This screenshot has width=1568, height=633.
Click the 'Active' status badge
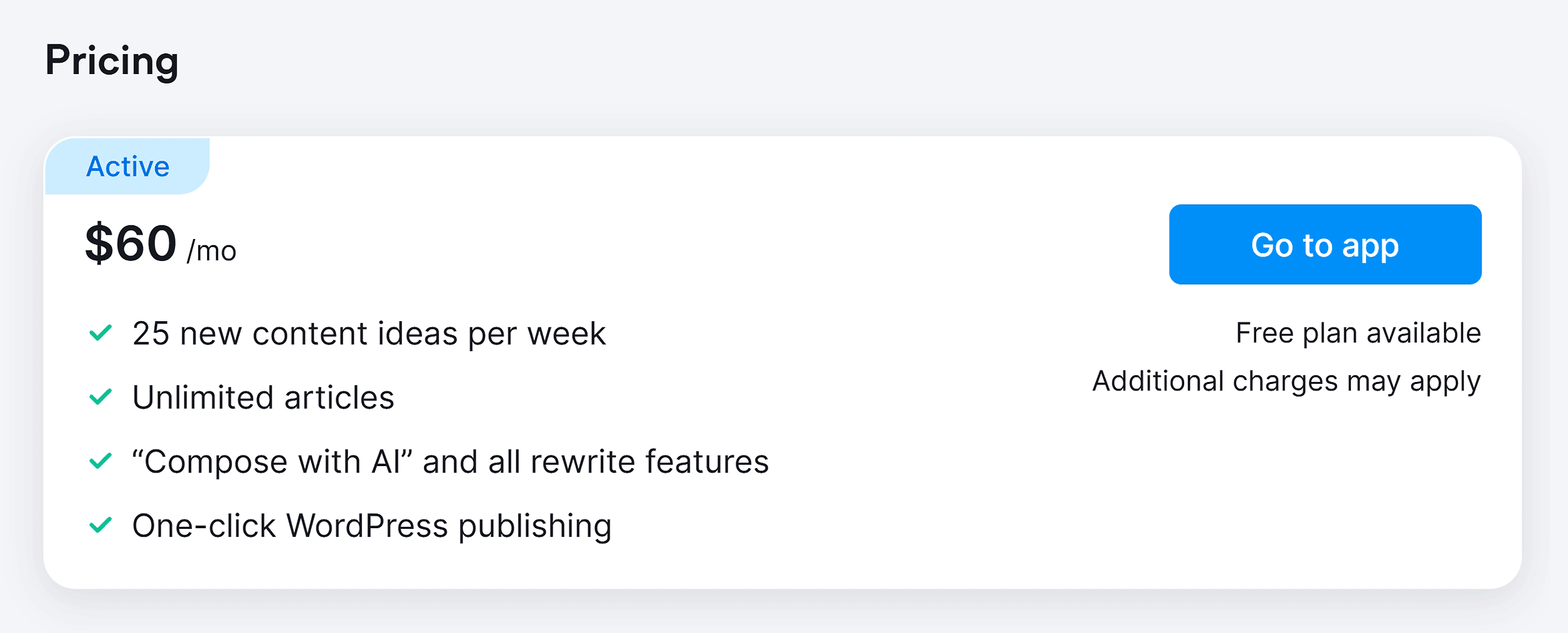click(127, 166)
